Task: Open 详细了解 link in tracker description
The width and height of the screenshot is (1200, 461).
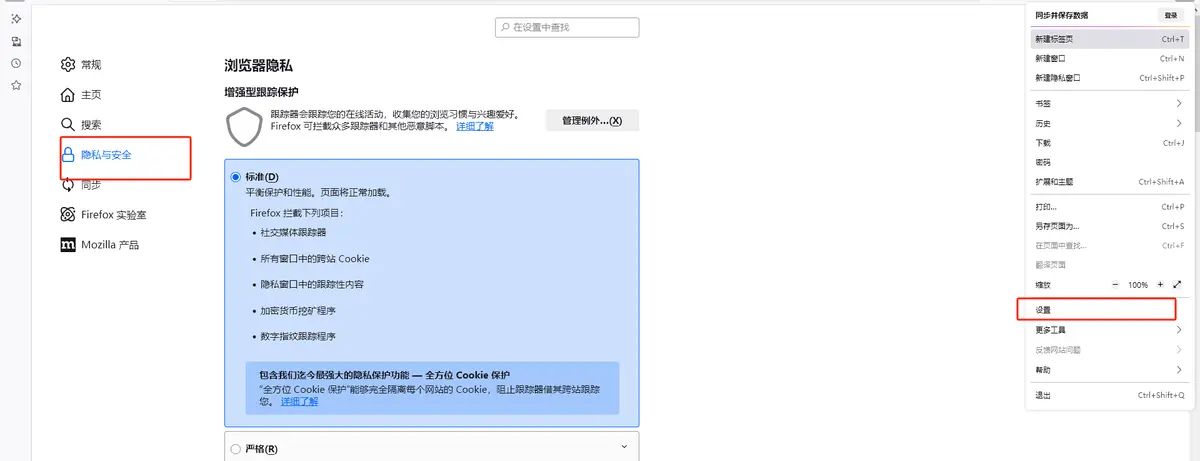Action: 475,127
